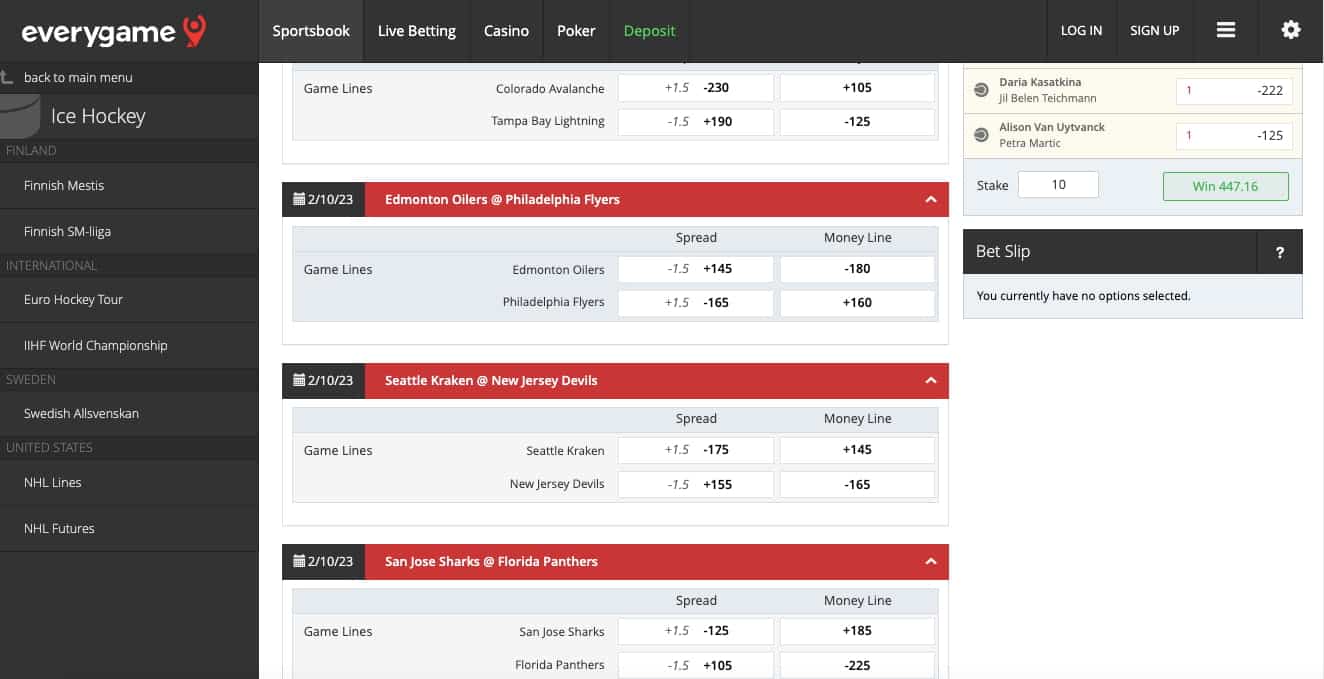Screen dimensions: 1324x679
Task: Collapse the San Jose Sharks @ Florida Panthers section
Action: pyautogui.click(x=931, y=561)
